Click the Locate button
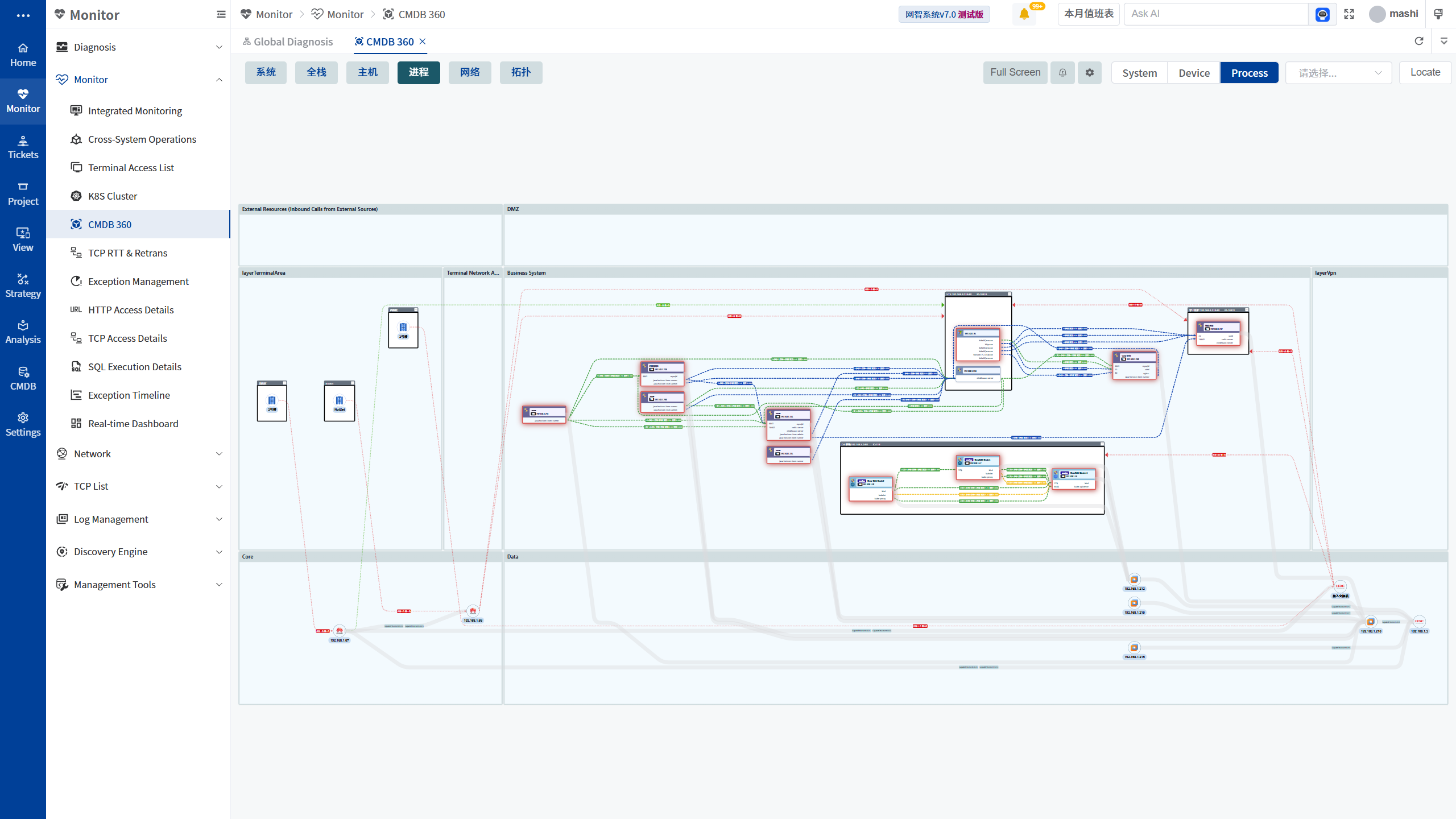Viewport: 1456px width, 819px height. [x=1425, y=73]
